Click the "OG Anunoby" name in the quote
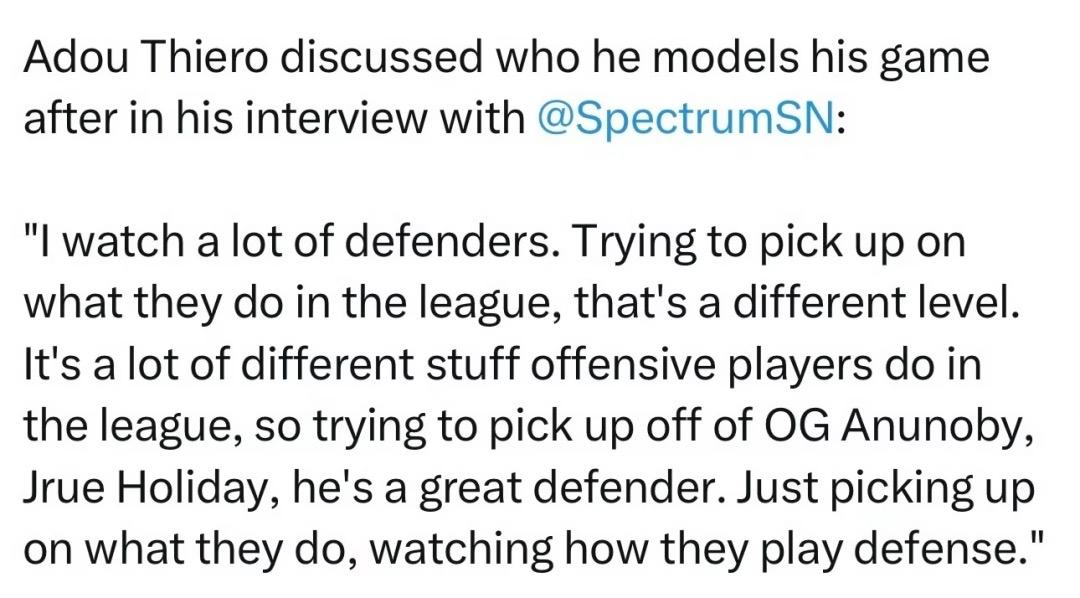 (x=898, y=427)
